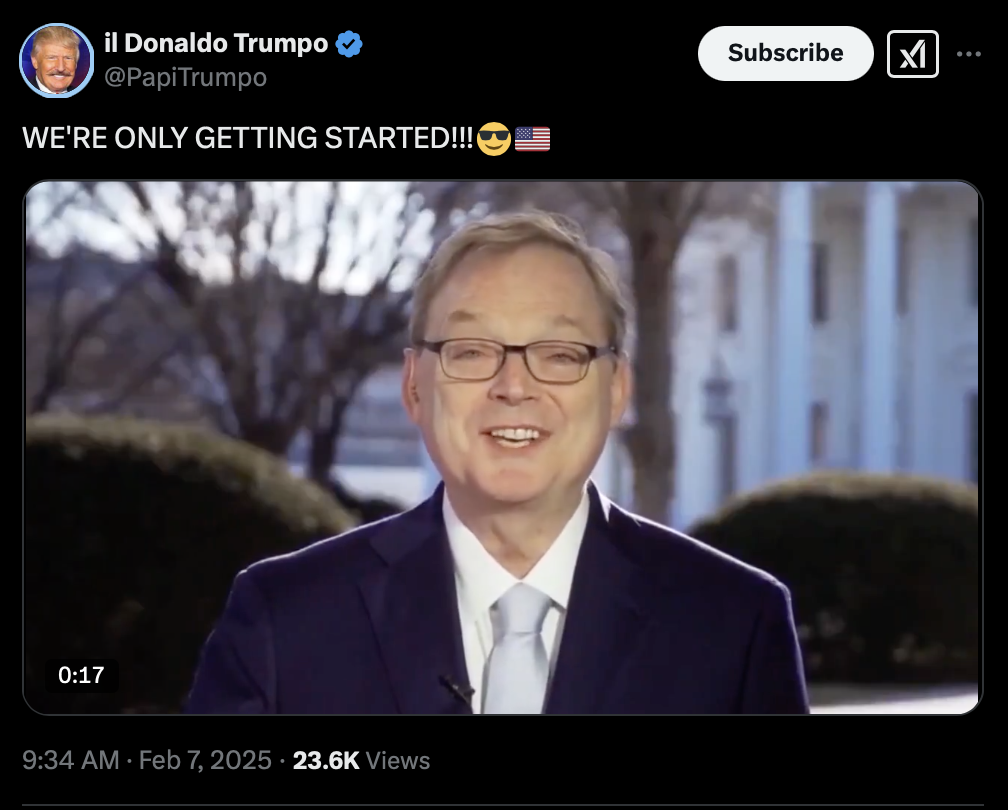Open the il Donaldo Trumpo display name
Viewport: 1008px width, 810px height.
[x=216, y=44]
